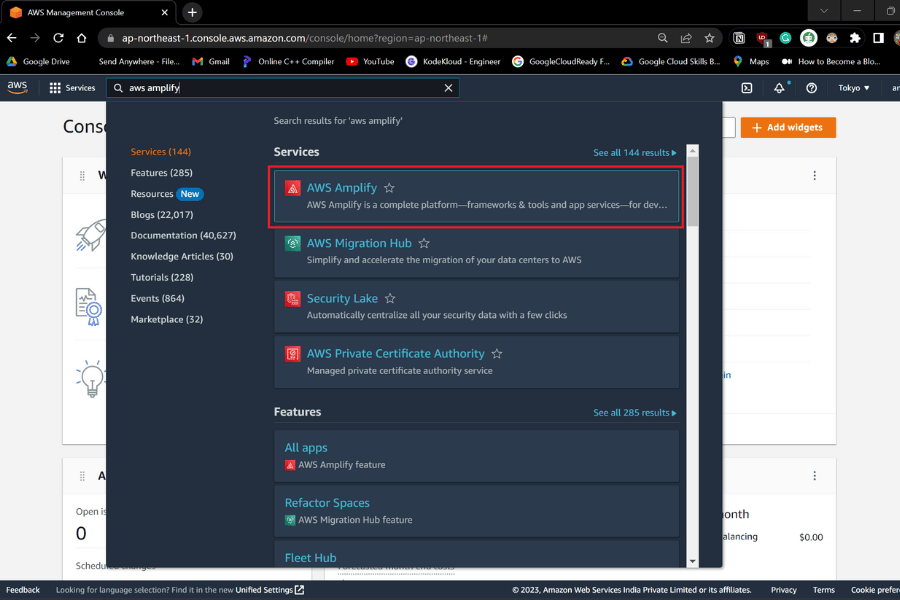This screenshot has width=900, height=600.
Task: Click the search box magnifier icon
Action: pos(118,88)
